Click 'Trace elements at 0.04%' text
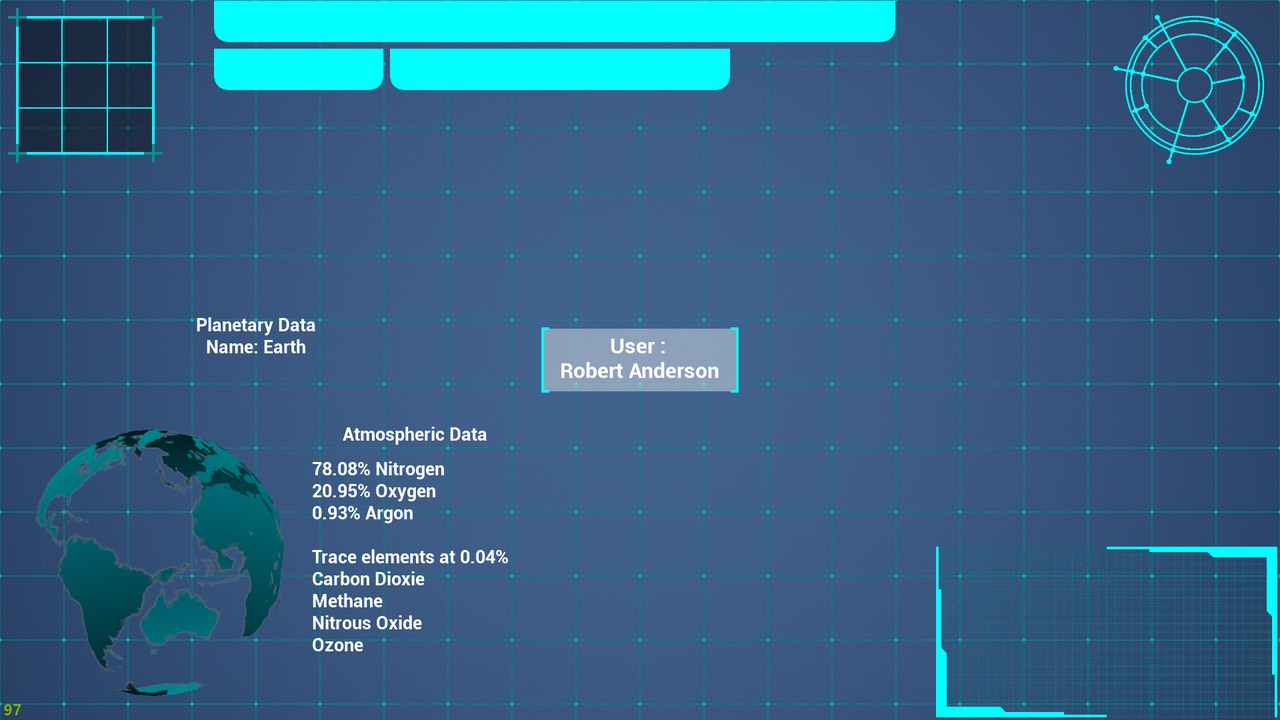The image size is (1280, 720). pos(410,557)
